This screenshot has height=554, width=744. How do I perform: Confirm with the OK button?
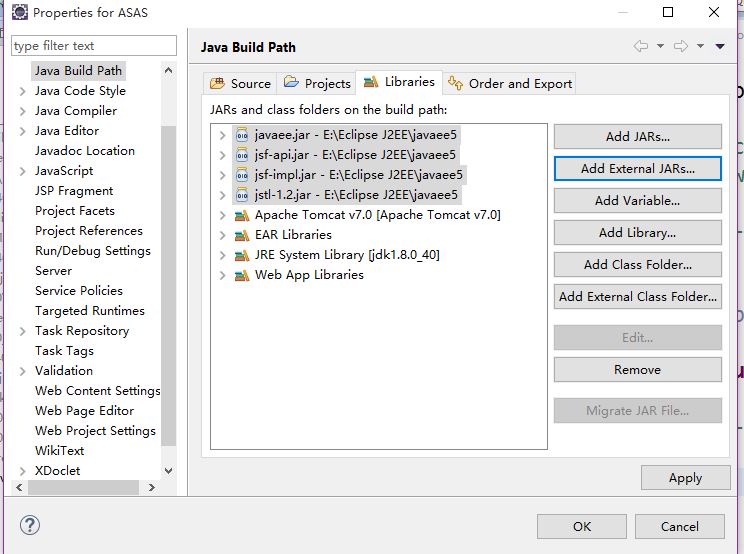tap(582, 526)
